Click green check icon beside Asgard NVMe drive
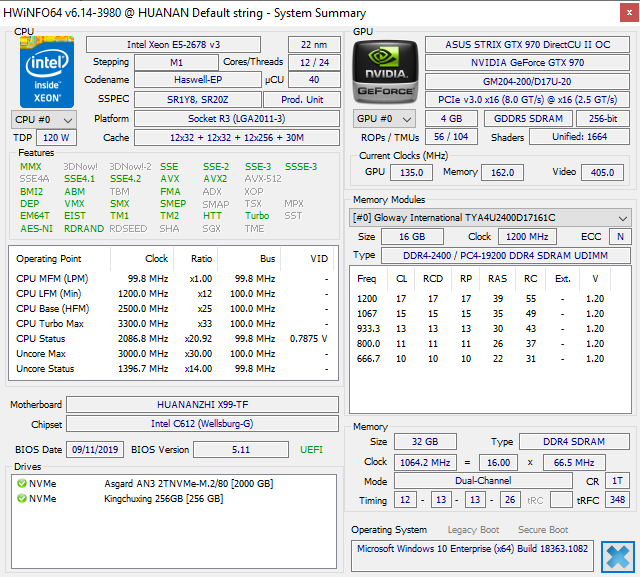 point(22,484)
